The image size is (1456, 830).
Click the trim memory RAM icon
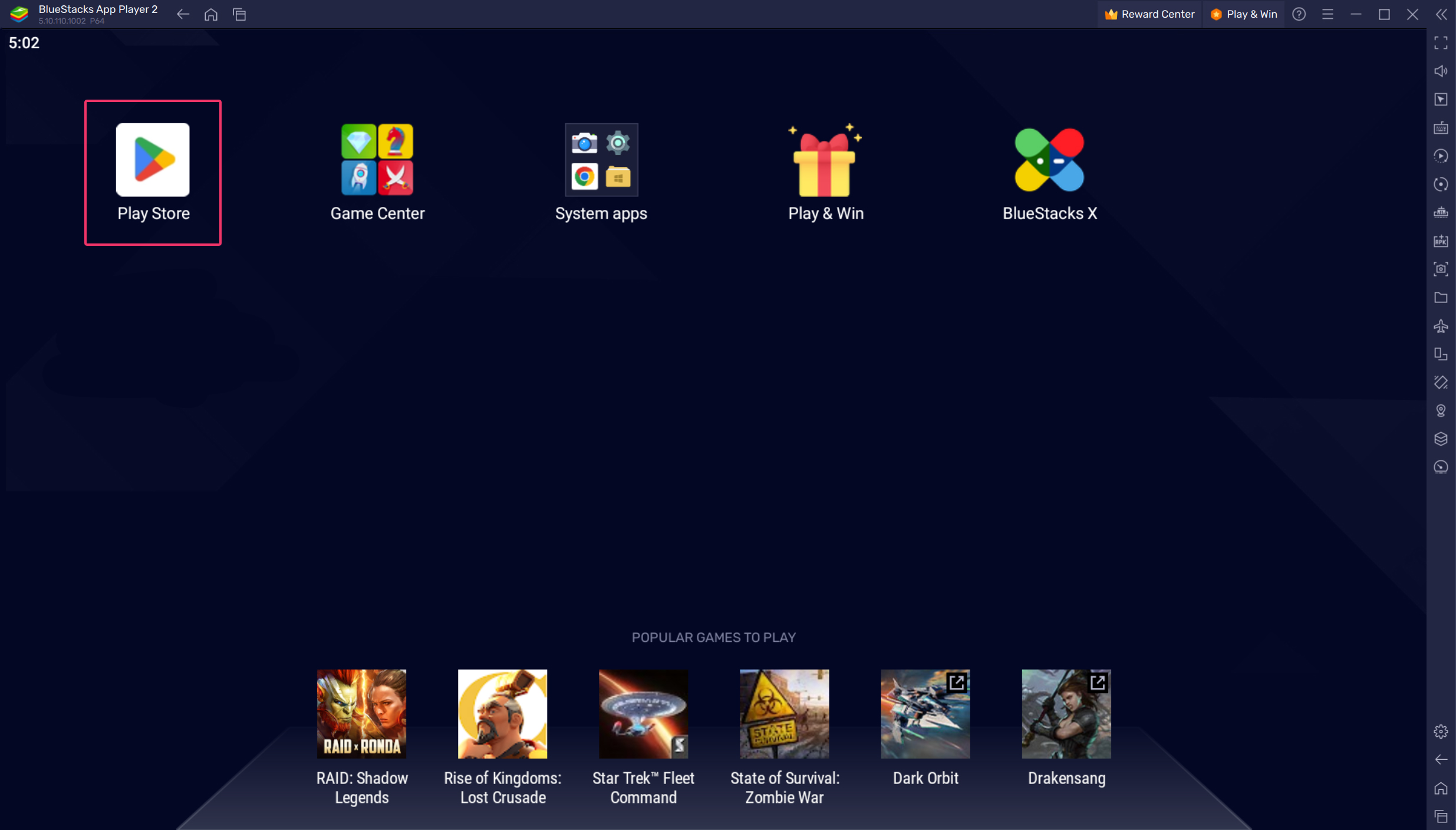1441,212
